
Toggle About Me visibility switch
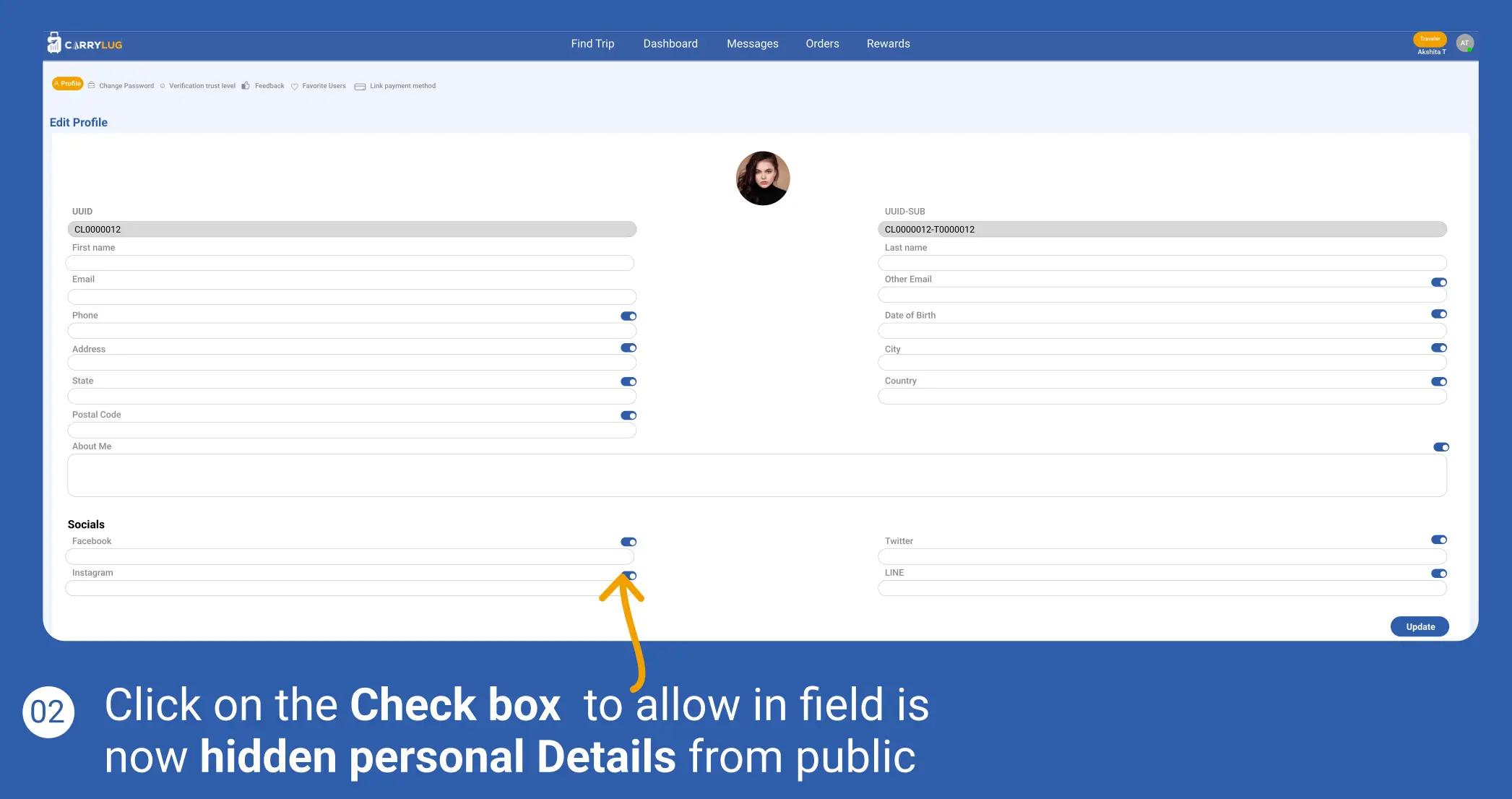pyautogui.click(x=1441, y=448)
